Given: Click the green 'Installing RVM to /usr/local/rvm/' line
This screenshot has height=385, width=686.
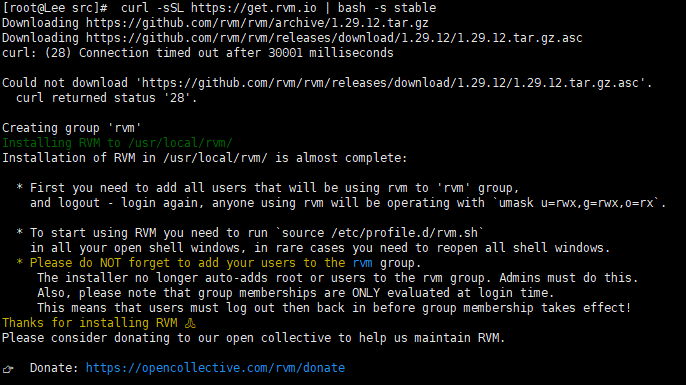Looking at the screenshot, I should coord(117,143).
